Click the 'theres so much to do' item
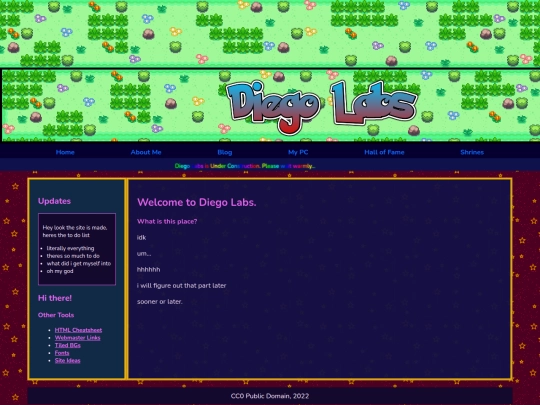Image resolution: width=540 pixels, height=405 pixels. tap(73, 256)
